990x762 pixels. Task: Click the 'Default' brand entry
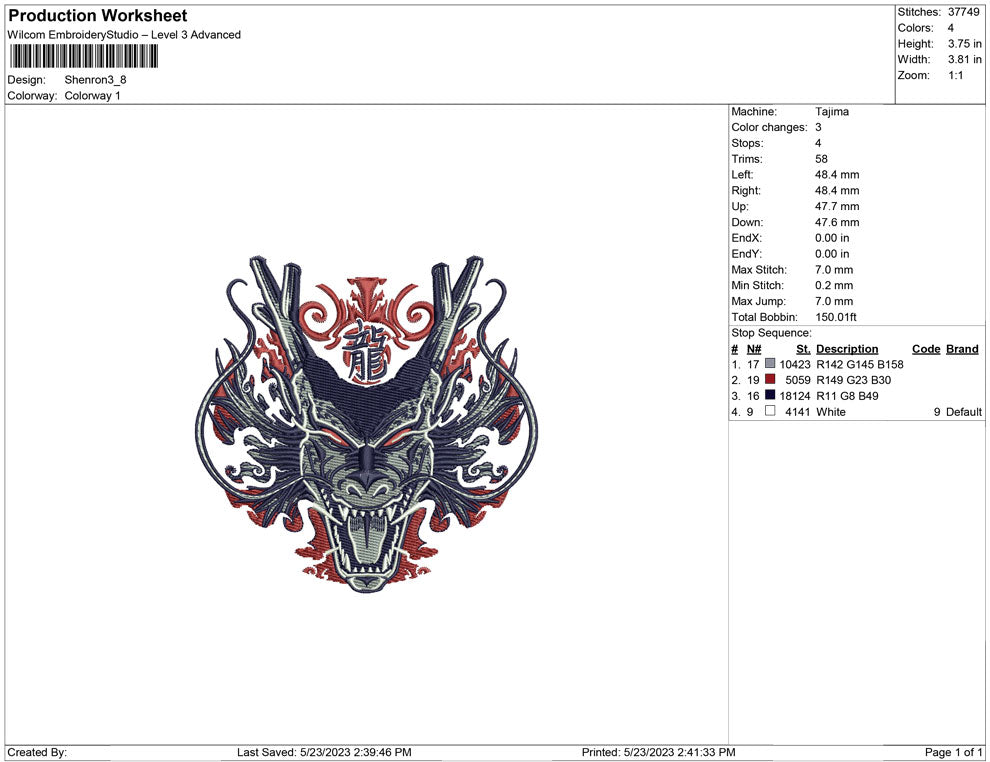(x=964, y=412)
